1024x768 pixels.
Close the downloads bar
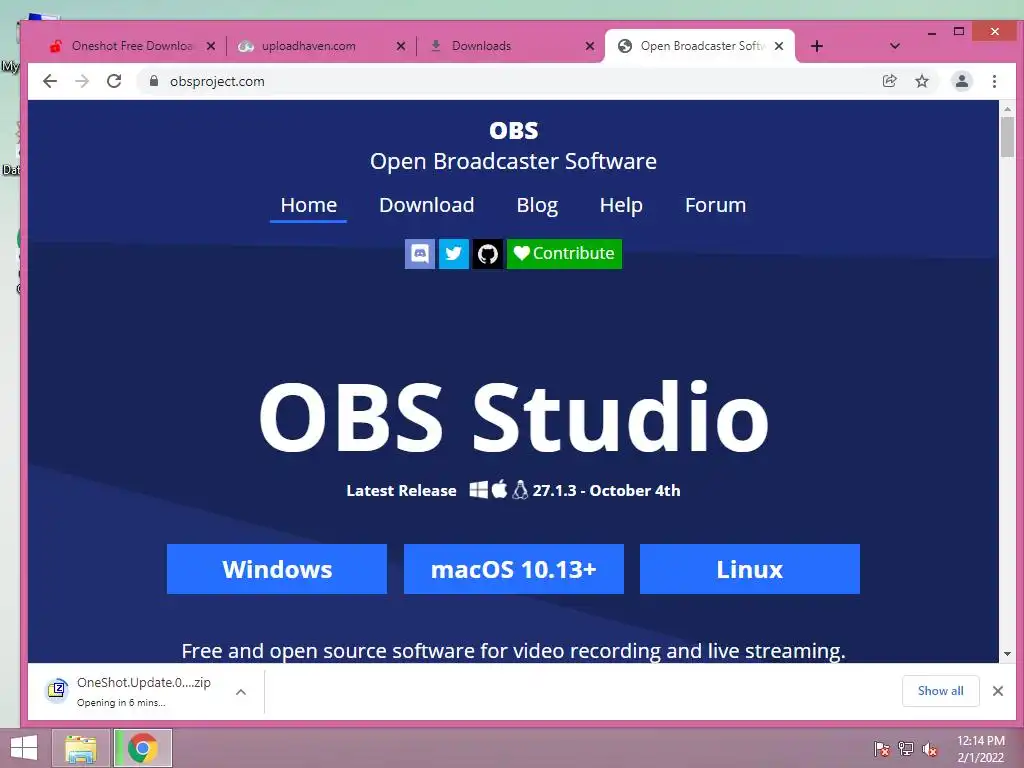[x=997, y=691]
